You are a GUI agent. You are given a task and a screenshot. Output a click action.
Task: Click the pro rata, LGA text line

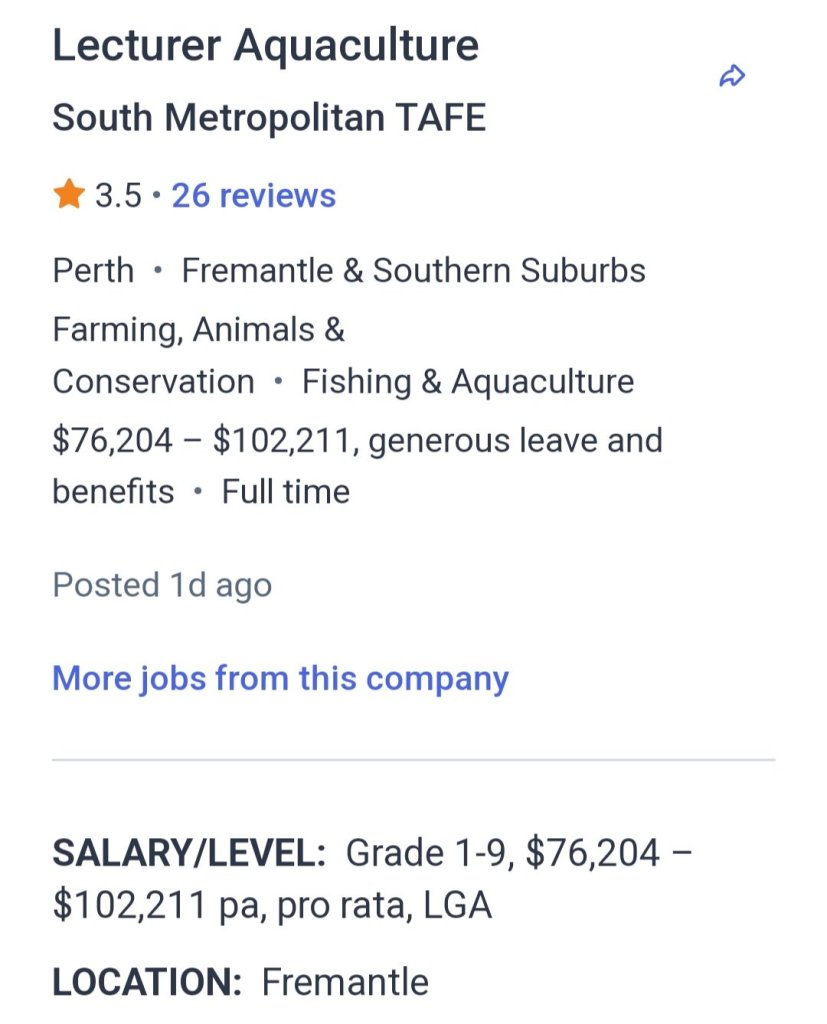[272, 905]
